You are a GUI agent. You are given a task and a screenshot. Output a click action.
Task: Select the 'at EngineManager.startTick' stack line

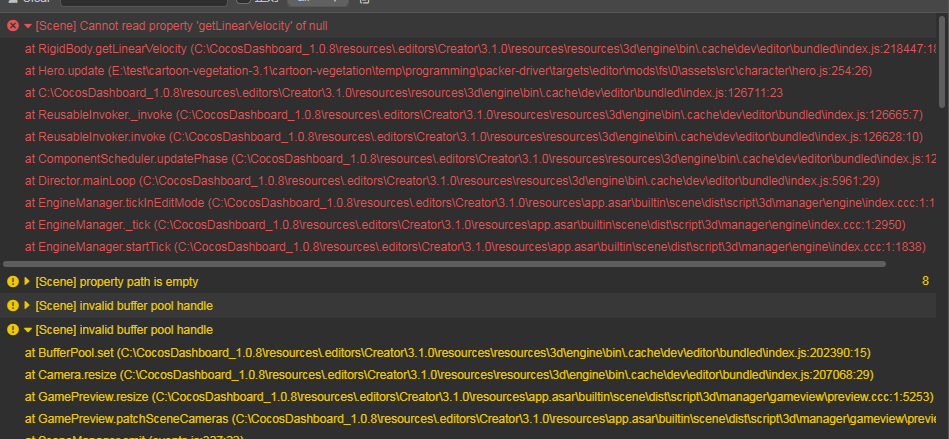476,246
